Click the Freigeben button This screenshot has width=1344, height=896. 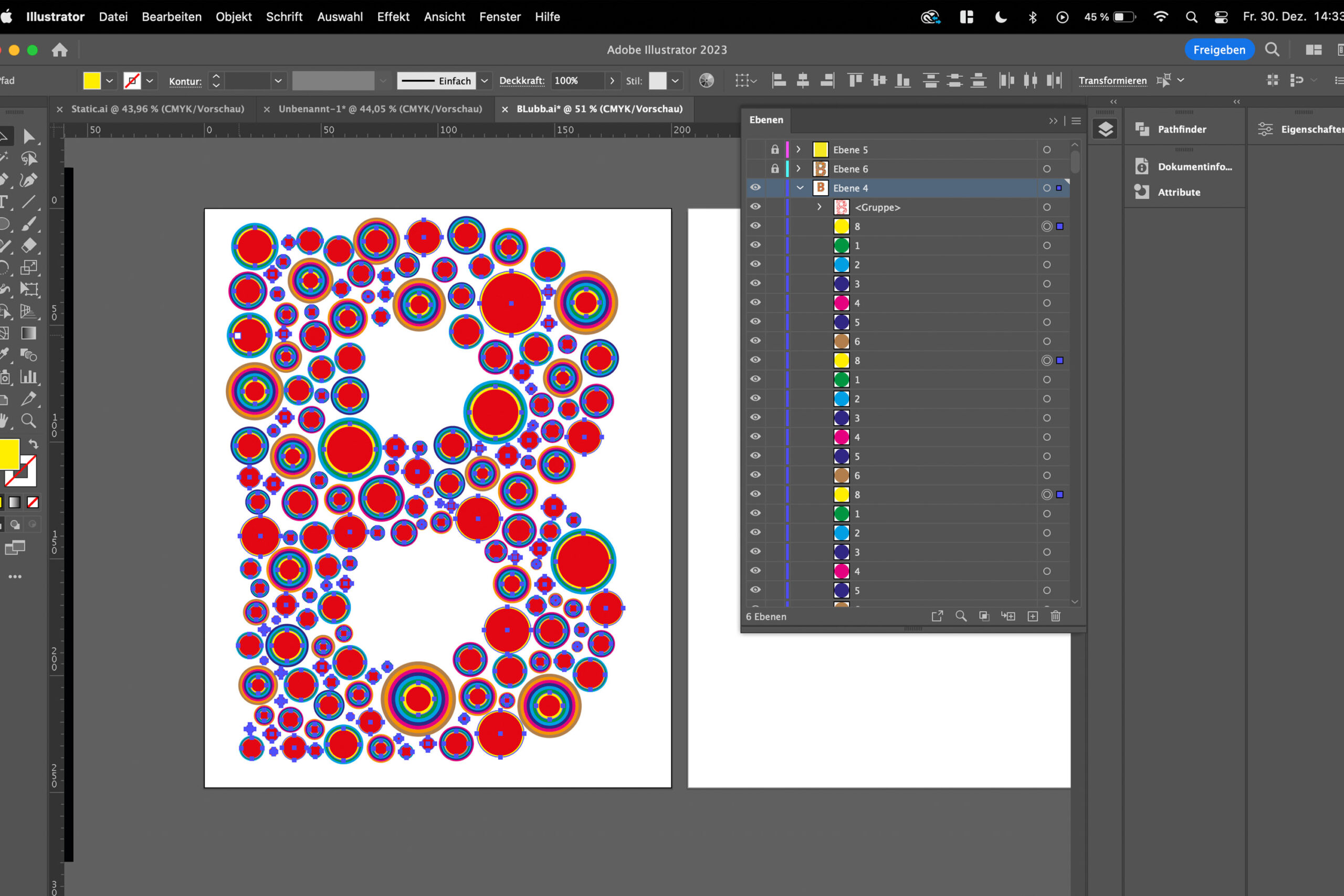[1219, 50]
